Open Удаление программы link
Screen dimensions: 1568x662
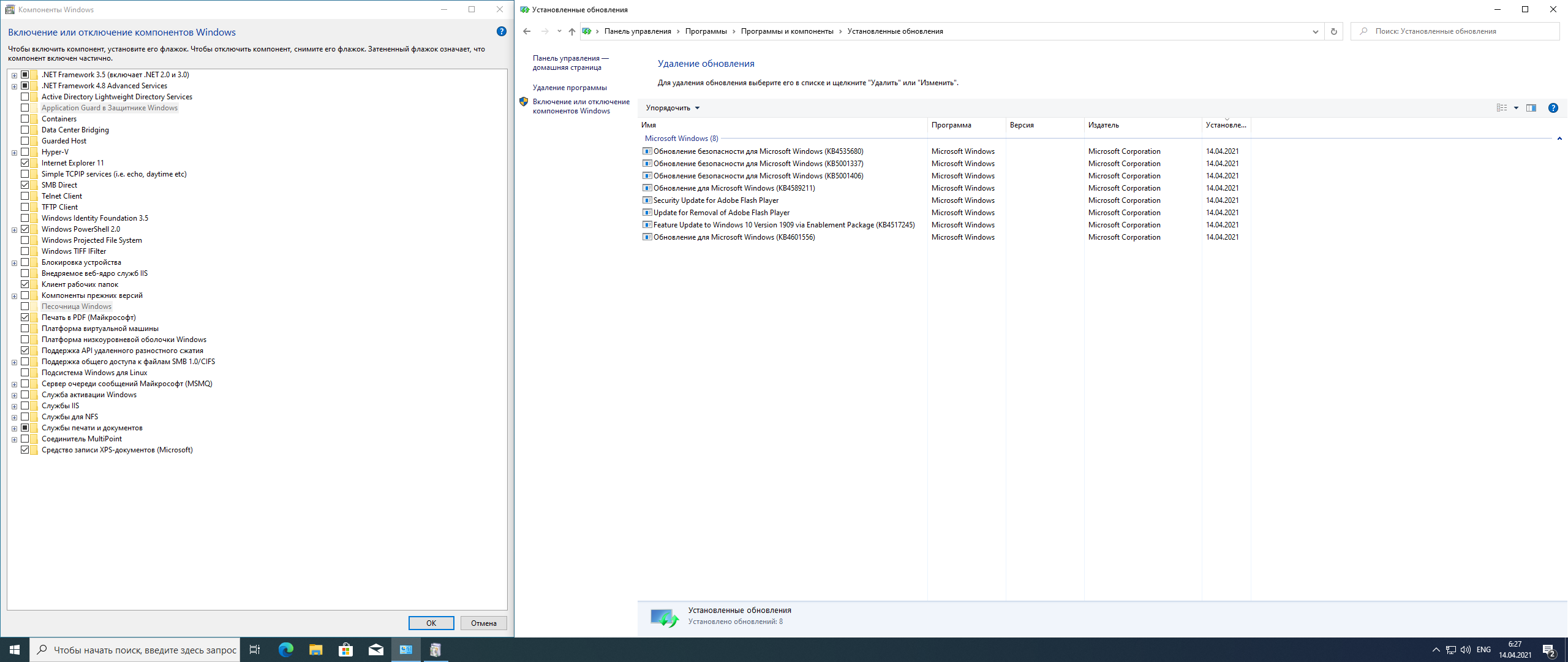click(x=570, y=88)
